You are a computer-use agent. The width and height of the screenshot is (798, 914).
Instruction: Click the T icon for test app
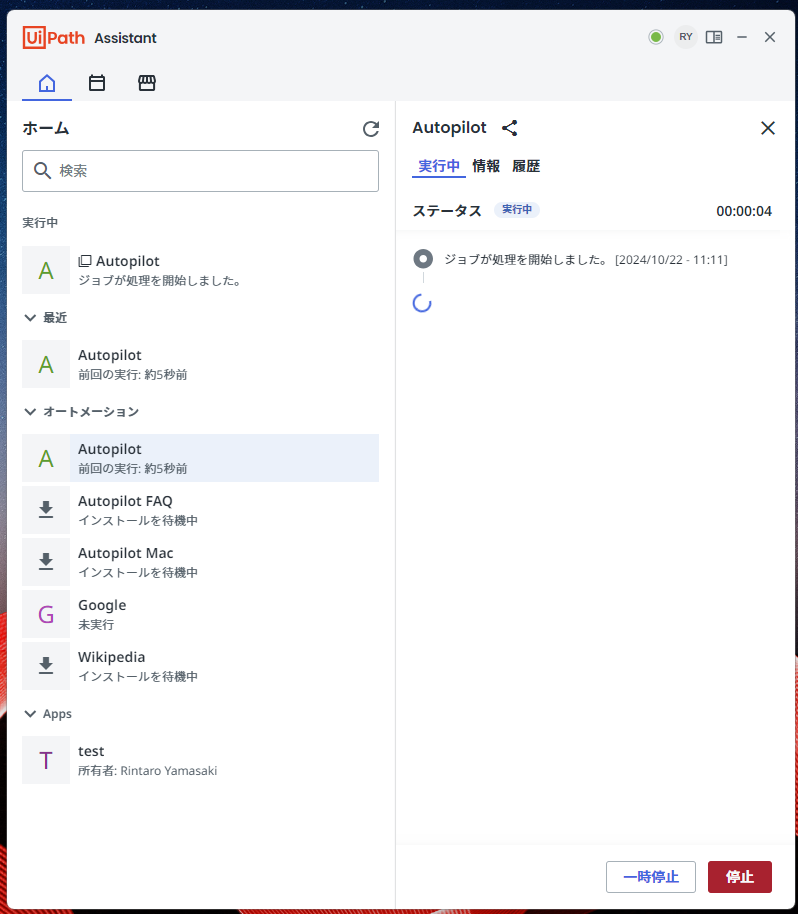pos(46,760)
